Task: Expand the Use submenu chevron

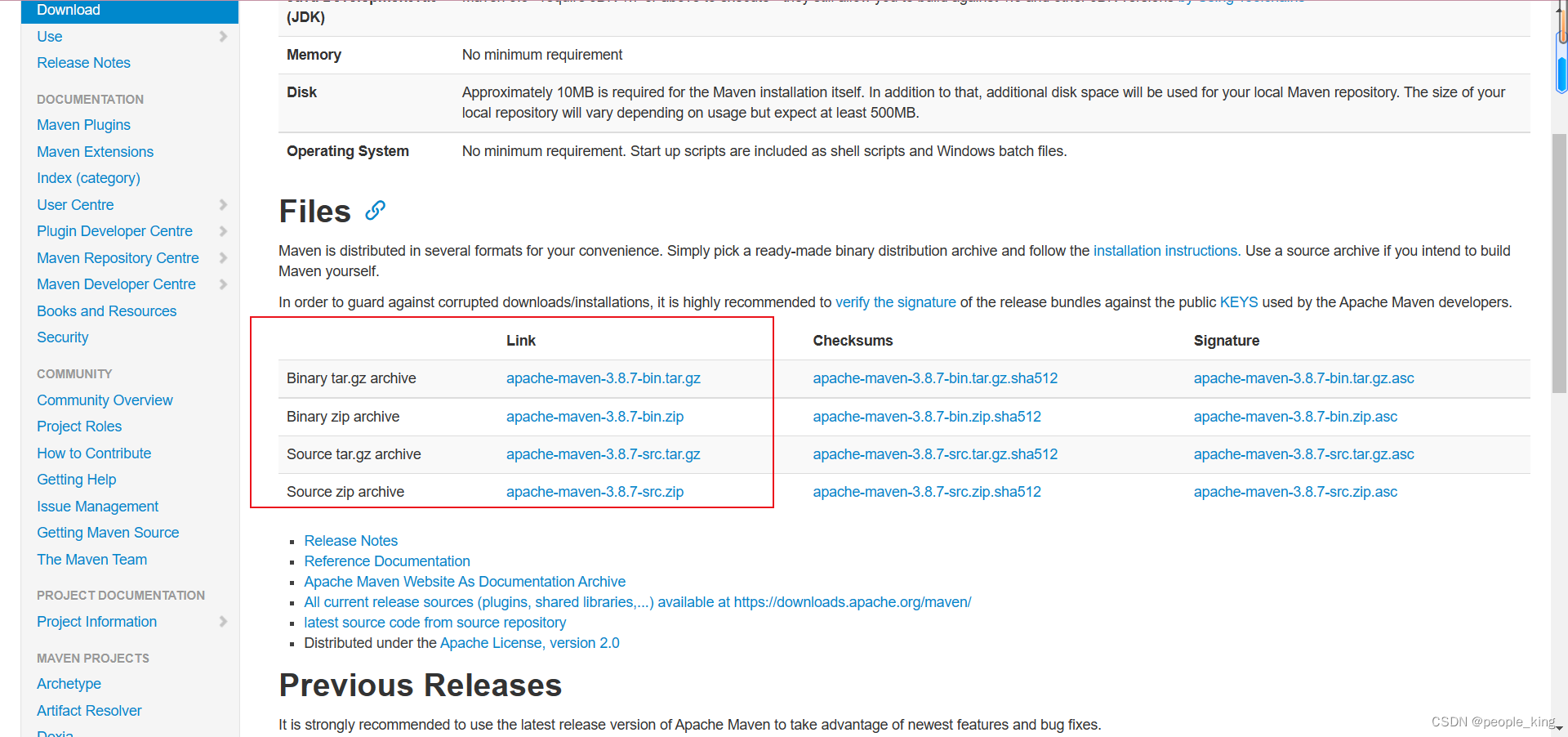Action: pos(223,37)
